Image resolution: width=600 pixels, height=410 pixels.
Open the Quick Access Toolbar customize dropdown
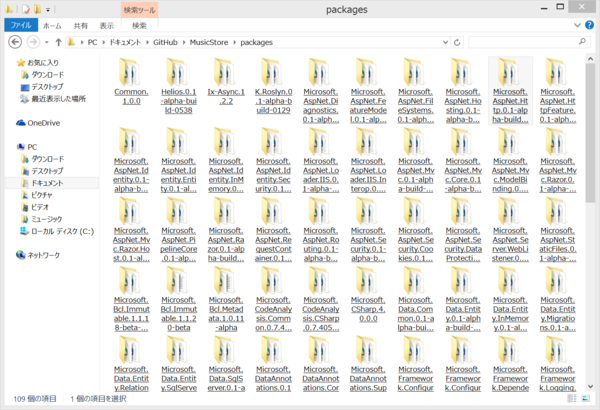(x=48, y=9)
